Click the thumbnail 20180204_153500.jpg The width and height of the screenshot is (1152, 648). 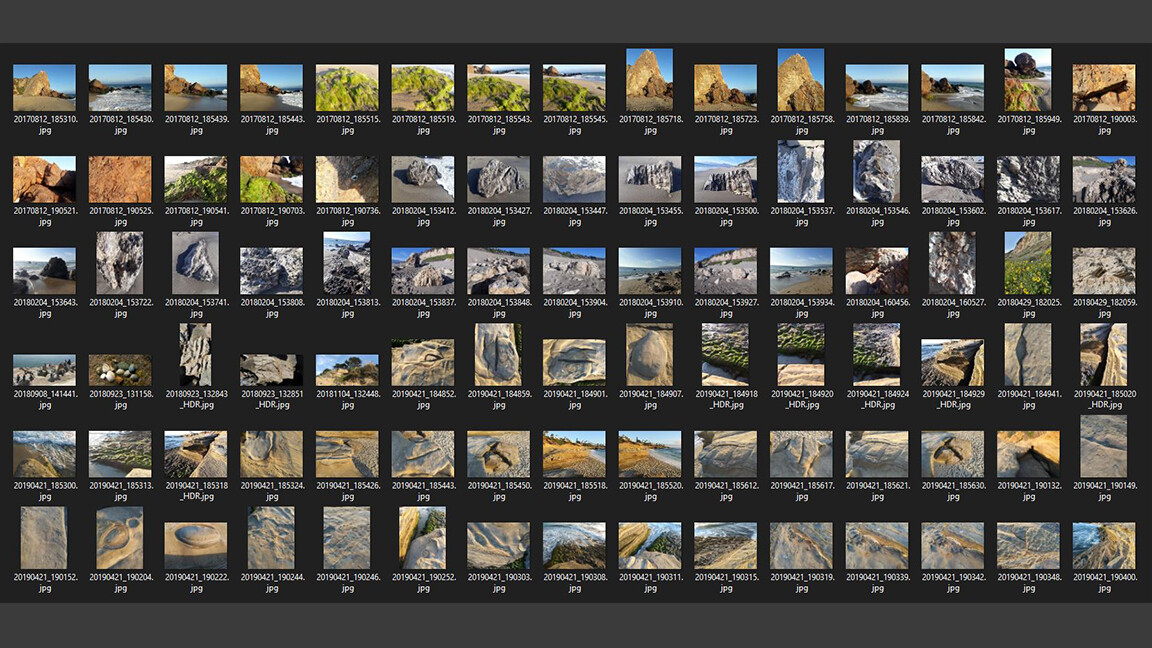pyautogui.click(x=725, y=178)
